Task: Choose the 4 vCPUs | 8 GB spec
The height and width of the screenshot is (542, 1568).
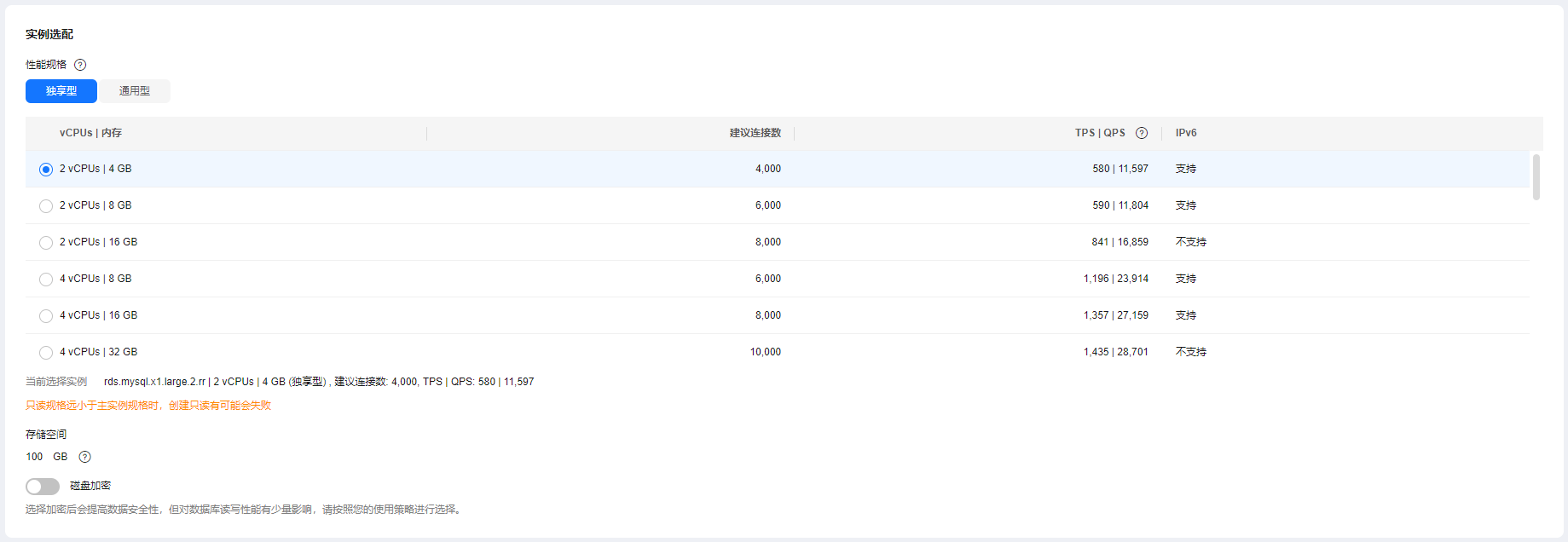Action: [46, 280]
